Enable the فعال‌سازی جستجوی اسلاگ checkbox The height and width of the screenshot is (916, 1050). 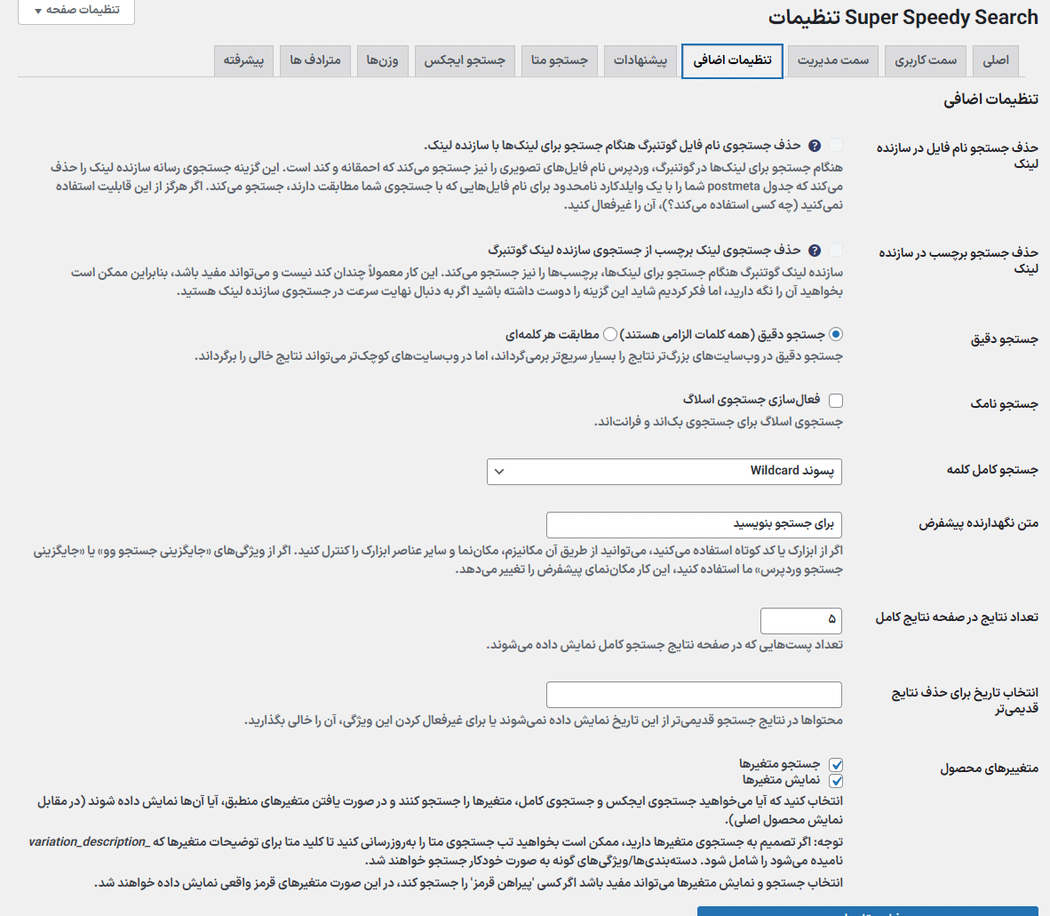tap(836, 401)
